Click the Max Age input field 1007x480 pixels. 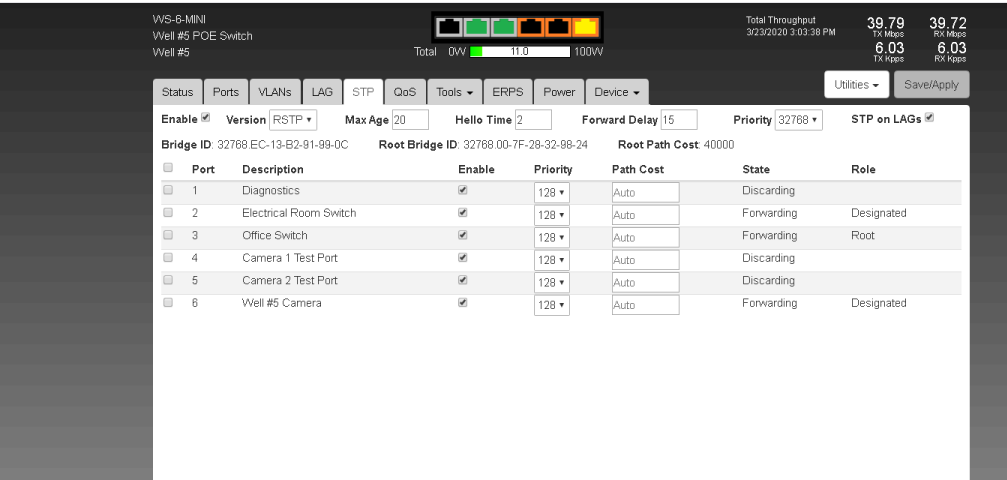pyautogui.click(x=409, y=120)
